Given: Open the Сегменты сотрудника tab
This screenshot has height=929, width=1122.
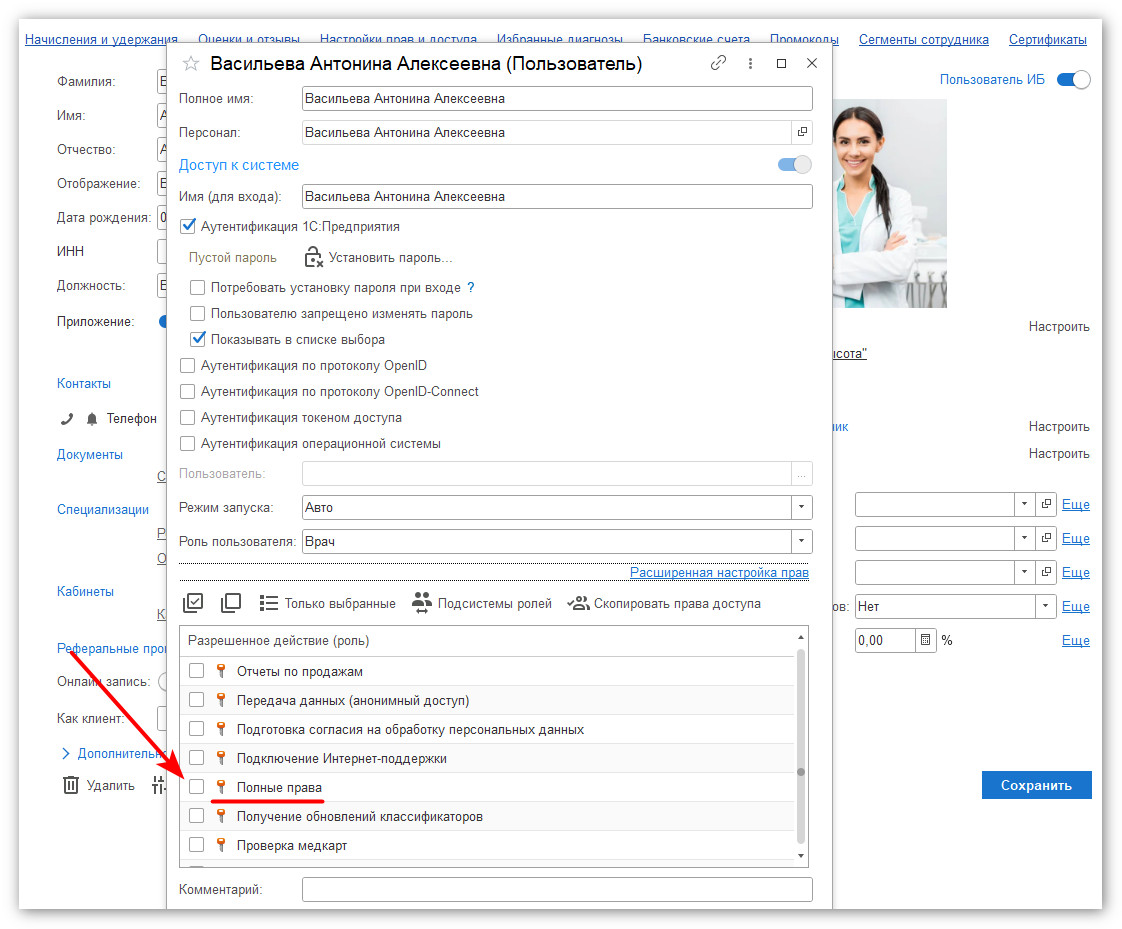Looking at the screenshot, I should tap(923, 40).
